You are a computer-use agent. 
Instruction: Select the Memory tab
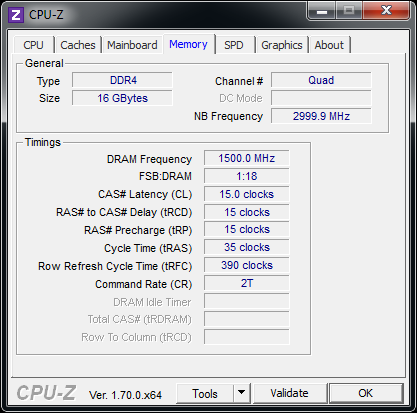pyautogui.click(x=188, y=44)
